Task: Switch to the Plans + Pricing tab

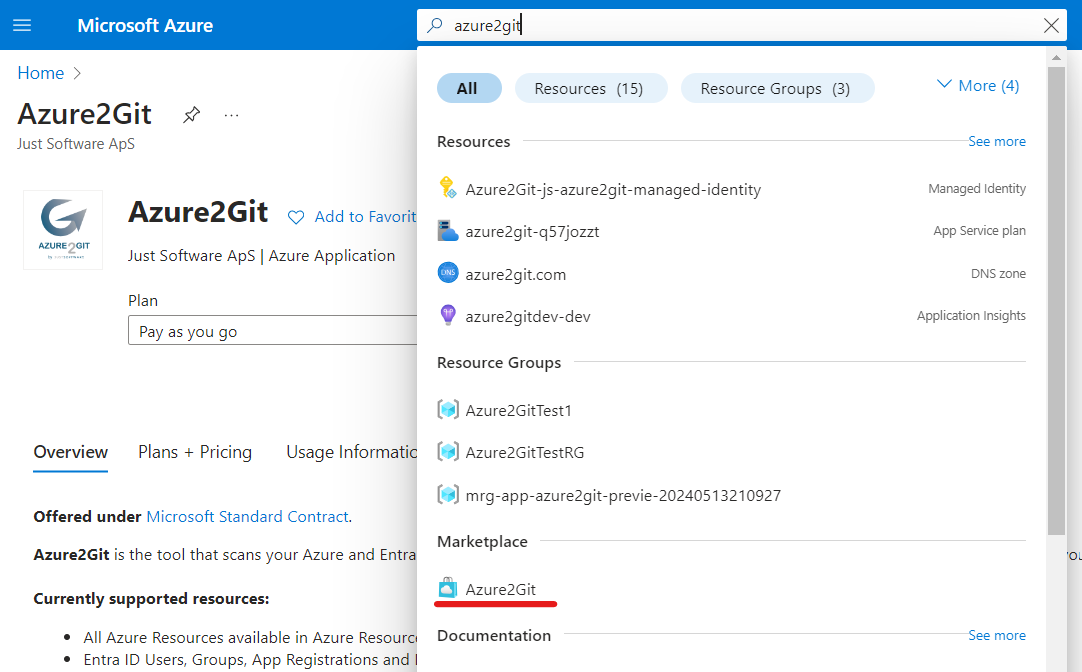Action: (x=195, y=452)
